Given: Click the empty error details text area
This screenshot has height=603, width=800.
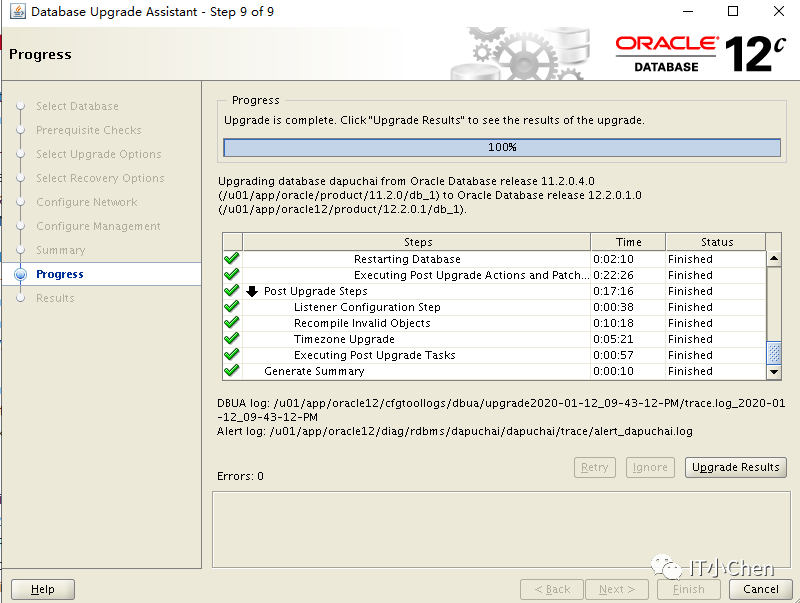Looking at the screenshot, I should (x=501, y=530).
